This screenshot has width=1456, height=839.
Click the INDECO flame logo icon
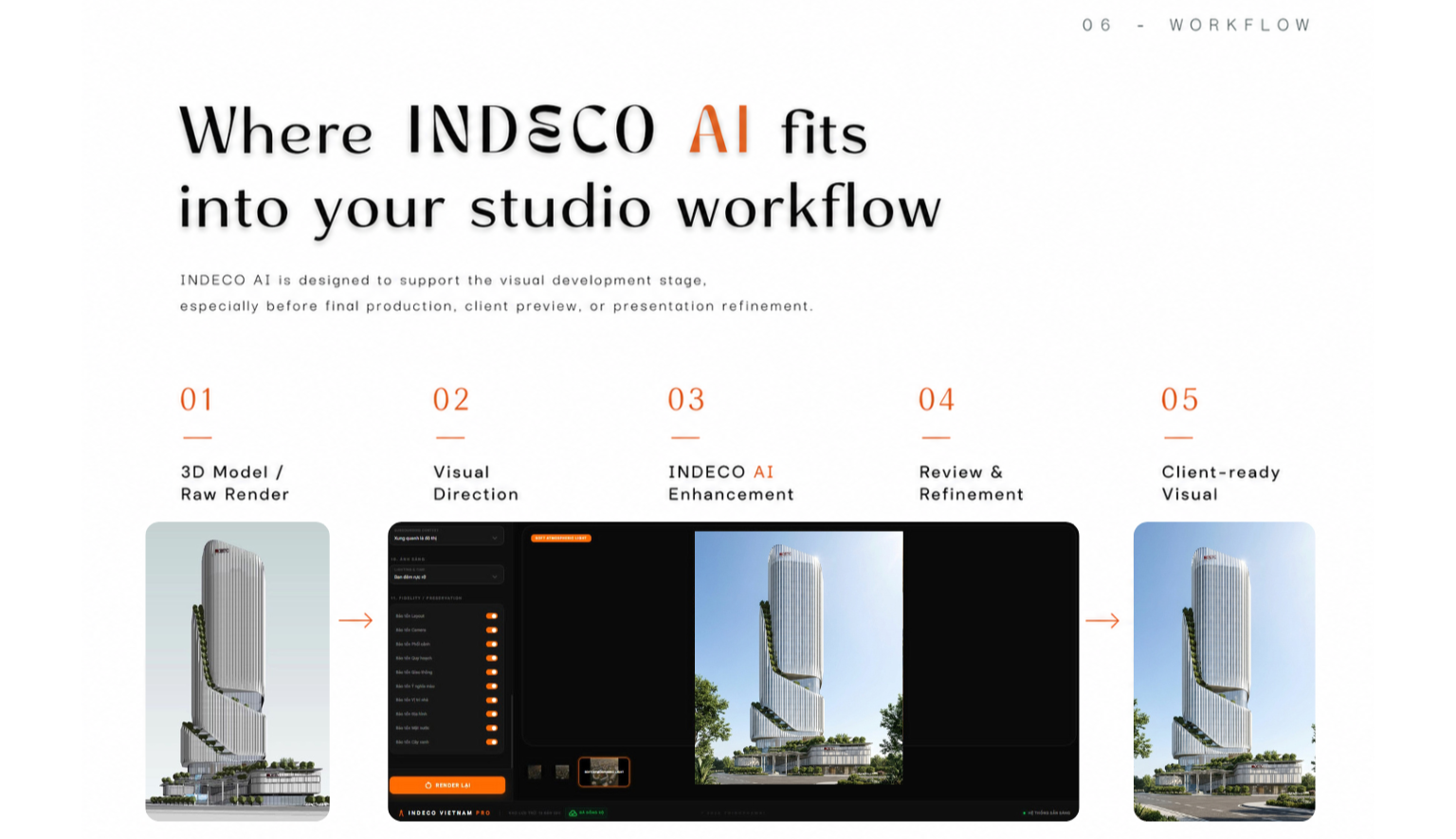click(x=401, y=812)
